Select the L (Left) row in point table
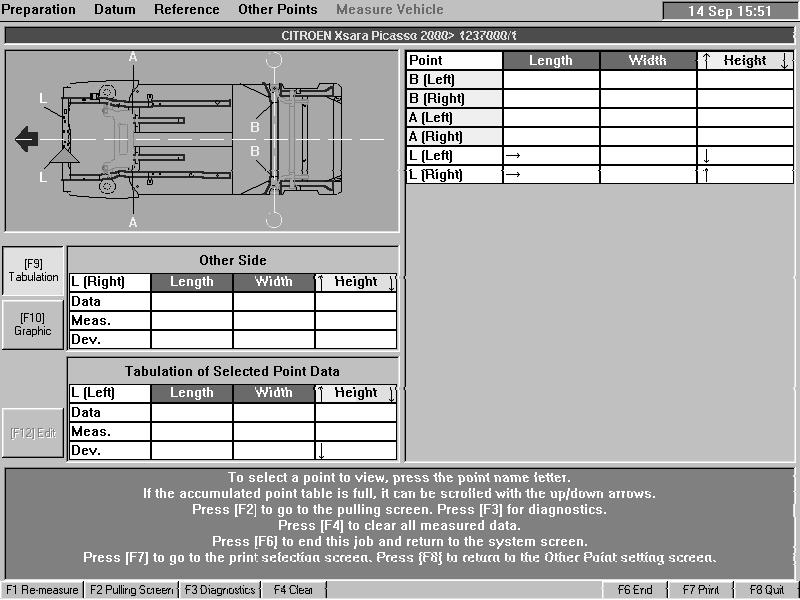Viewport: 800px width, 600px height. (600, 156)
